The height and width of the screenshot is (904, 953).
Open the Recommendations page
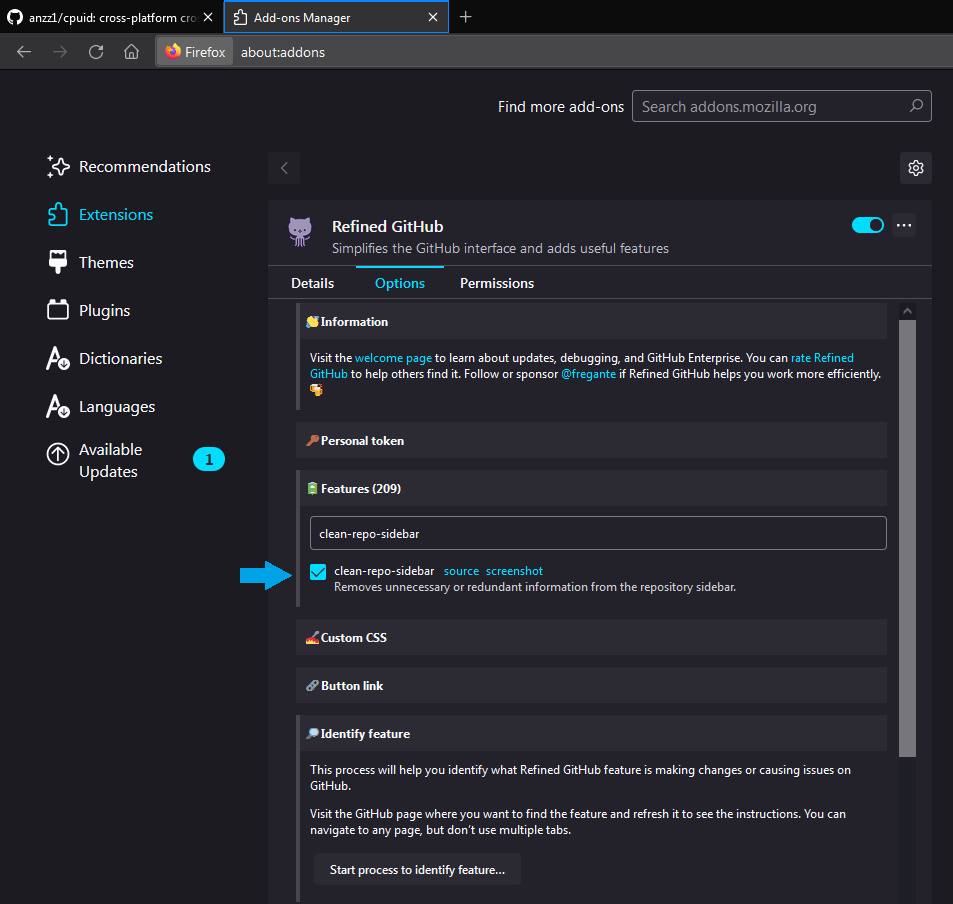click(x=146, y=166)
